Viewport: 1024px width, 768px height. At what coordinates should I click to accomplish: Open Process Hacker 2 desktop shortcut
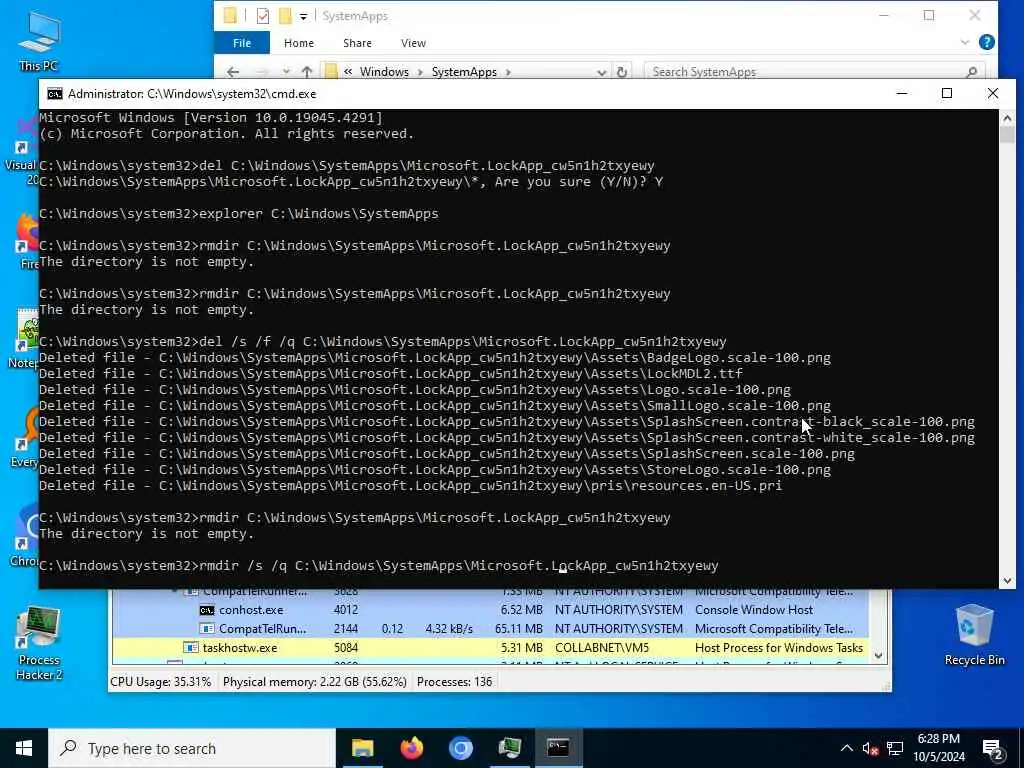tap(39, 643)
